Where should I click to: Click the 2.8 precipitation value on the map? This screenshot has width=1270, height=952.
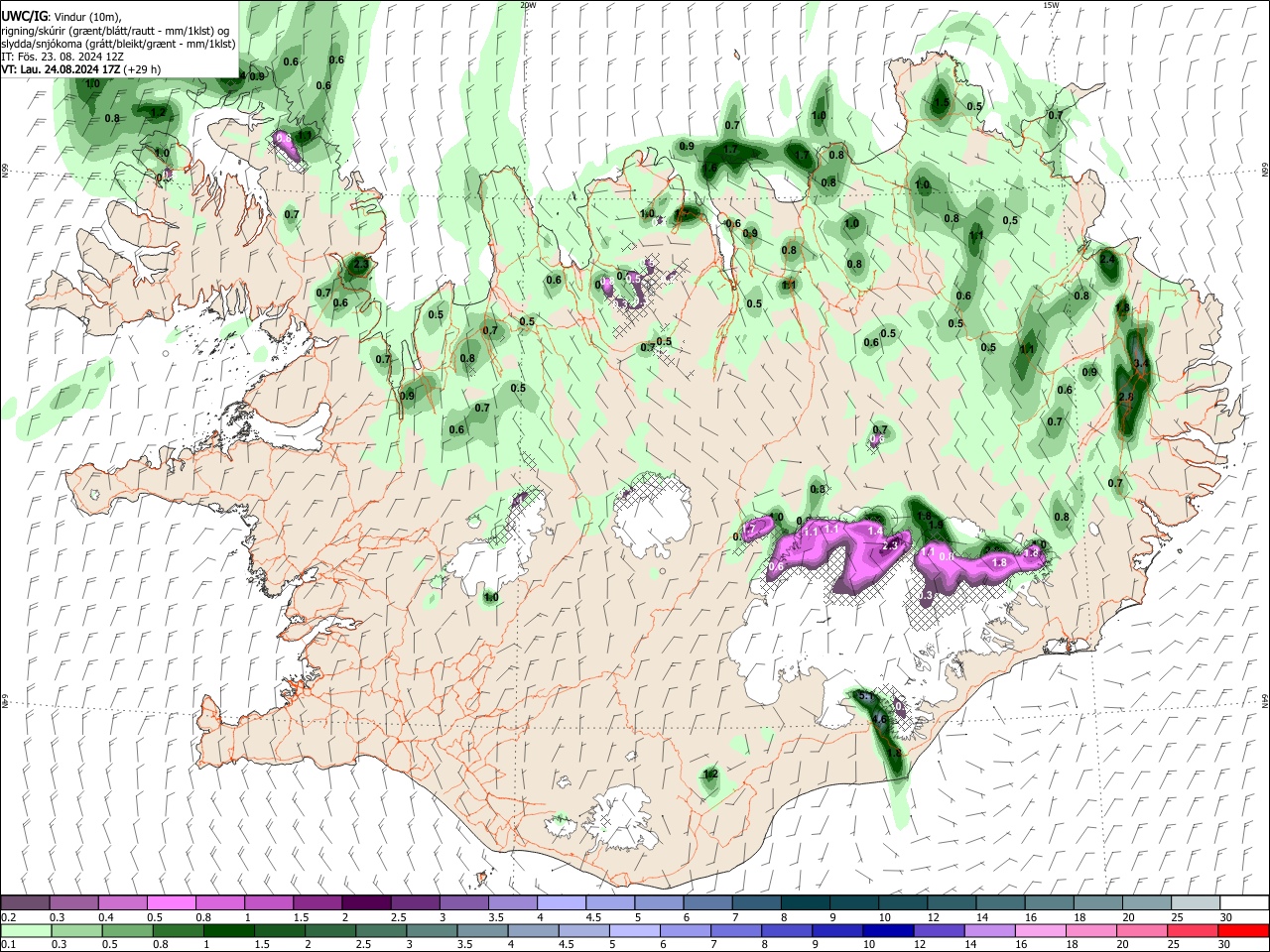tap(1126, 397)
